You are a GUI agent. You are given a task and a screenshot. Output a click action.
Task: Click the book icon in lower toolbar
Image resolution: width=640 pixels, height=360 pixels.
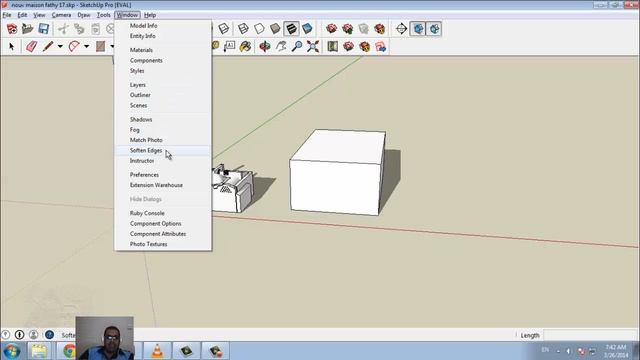point(333,47)
